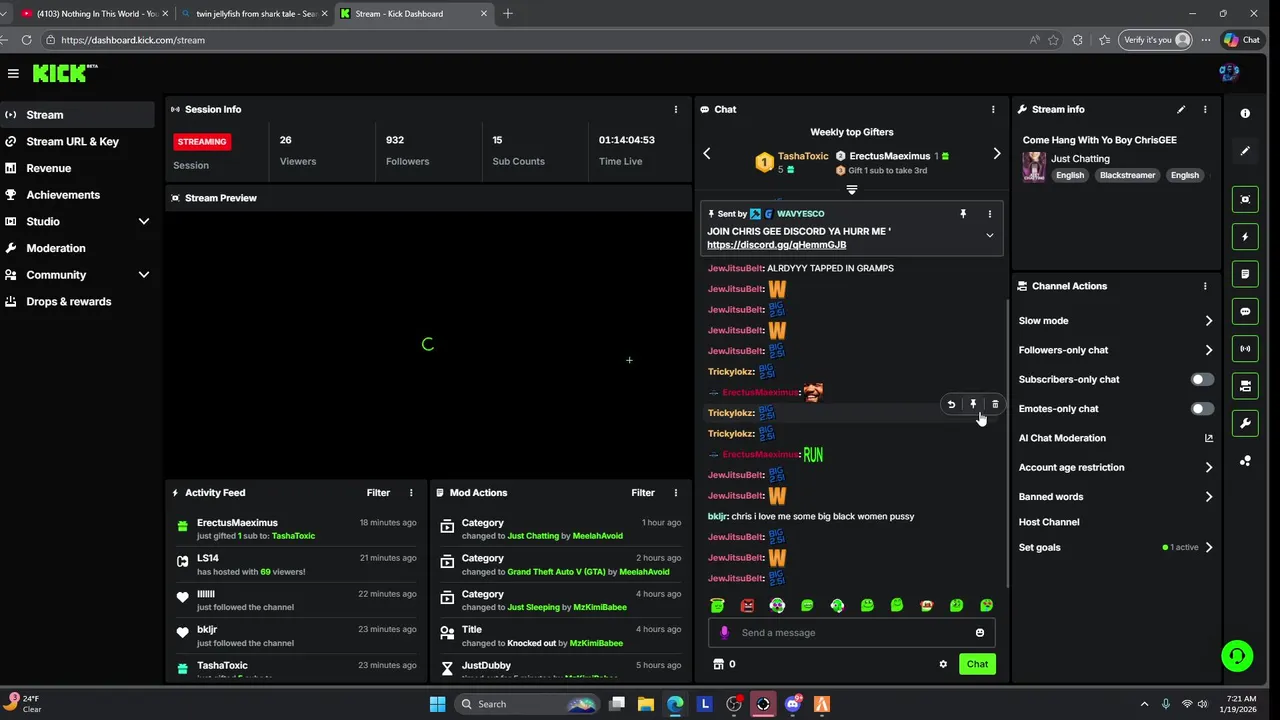Open the Chat panel options menu

coord(993,109)
